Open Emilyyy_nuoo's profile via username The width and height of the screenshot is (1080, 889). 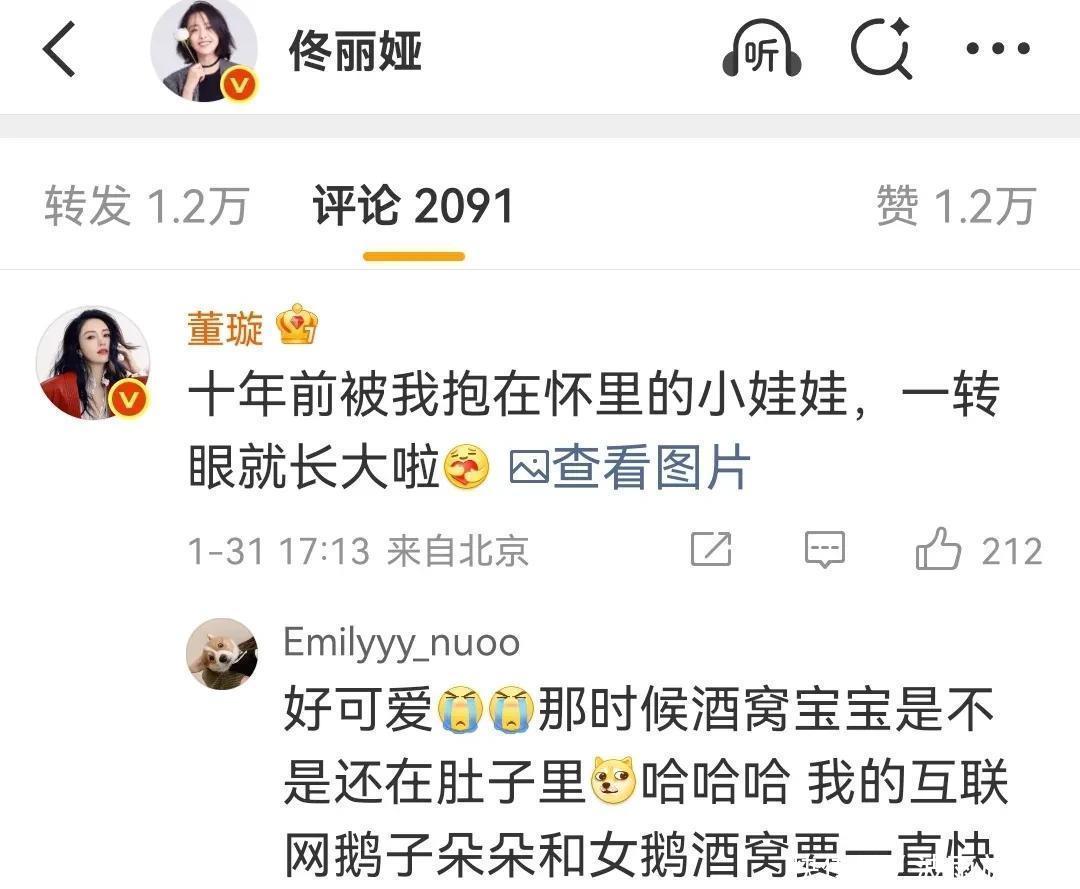pyautogui.click(x=402, y=642)
